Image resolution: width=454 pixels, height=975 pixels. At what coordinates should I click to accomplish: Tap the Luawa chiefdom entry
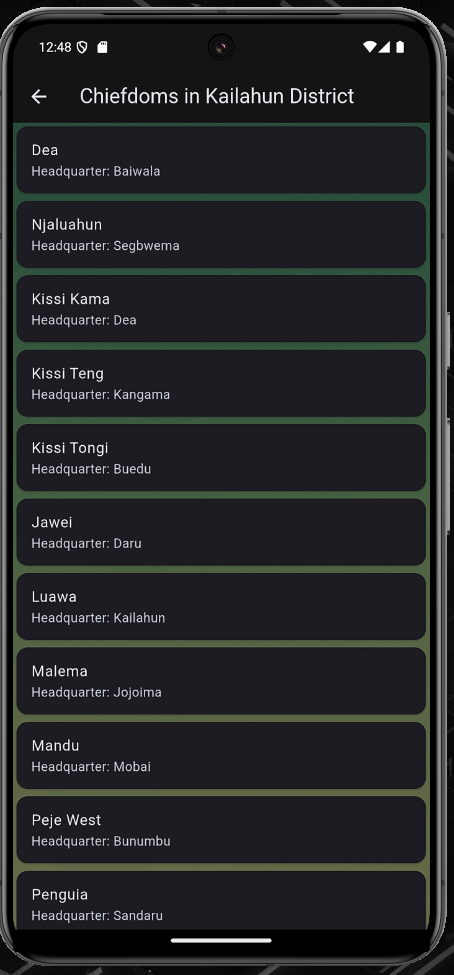pyautogui.click(x=221, y=606)
